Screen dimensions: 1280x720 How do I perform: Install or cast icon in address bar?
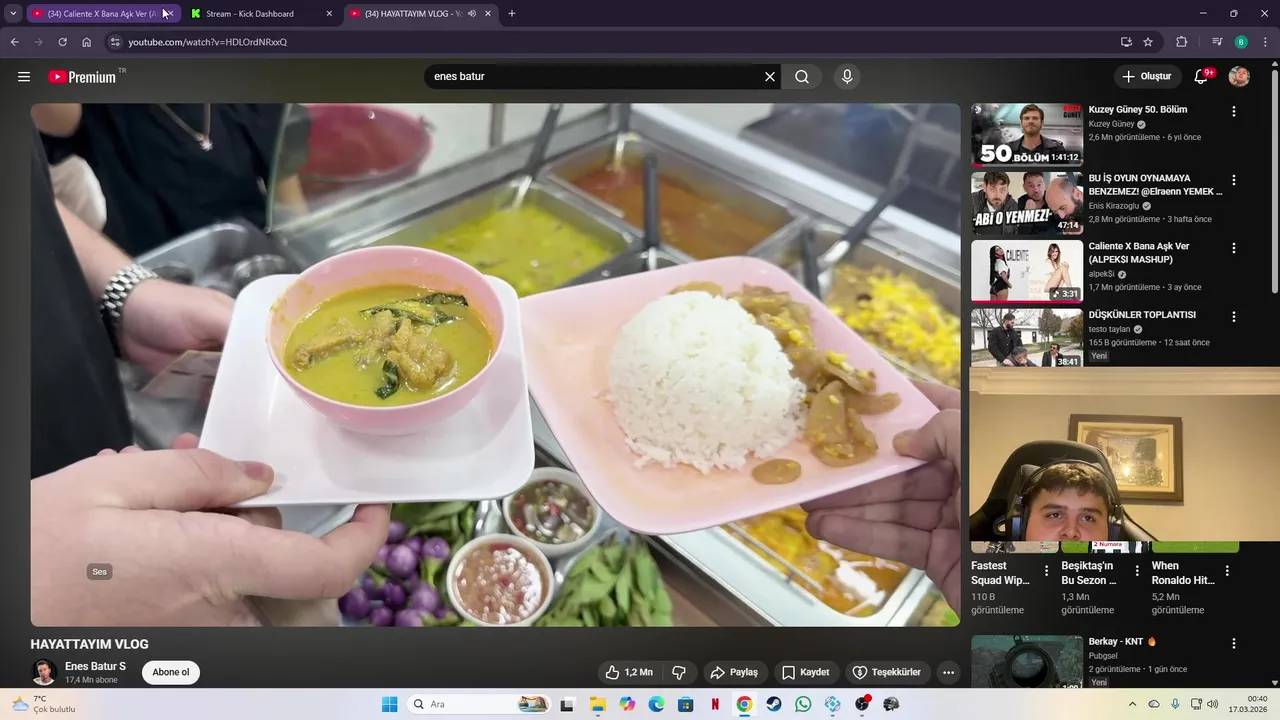coord(1126,42)
